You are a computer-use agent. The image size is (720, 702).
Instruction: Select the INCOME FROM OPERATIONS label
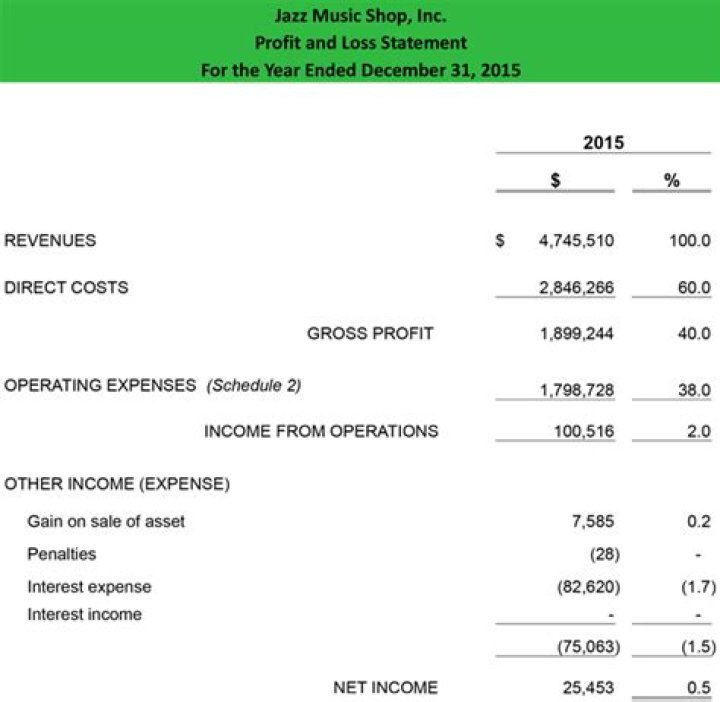321,431
